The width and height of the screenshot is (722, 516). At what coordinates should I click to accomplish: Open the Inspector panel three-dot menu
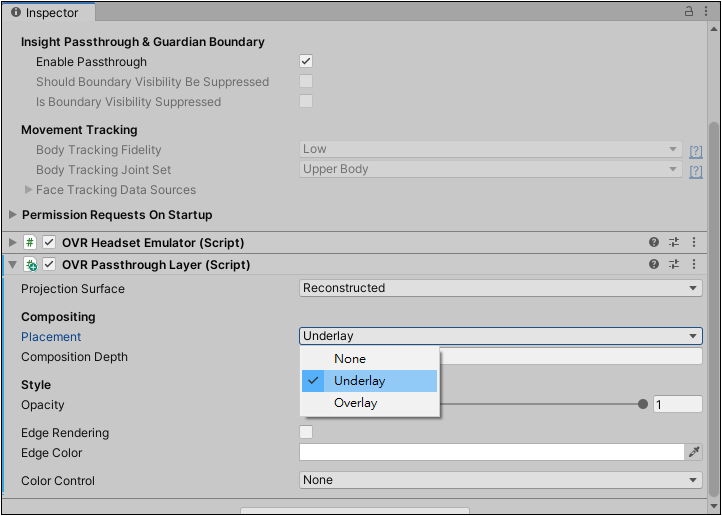[705, 12]
